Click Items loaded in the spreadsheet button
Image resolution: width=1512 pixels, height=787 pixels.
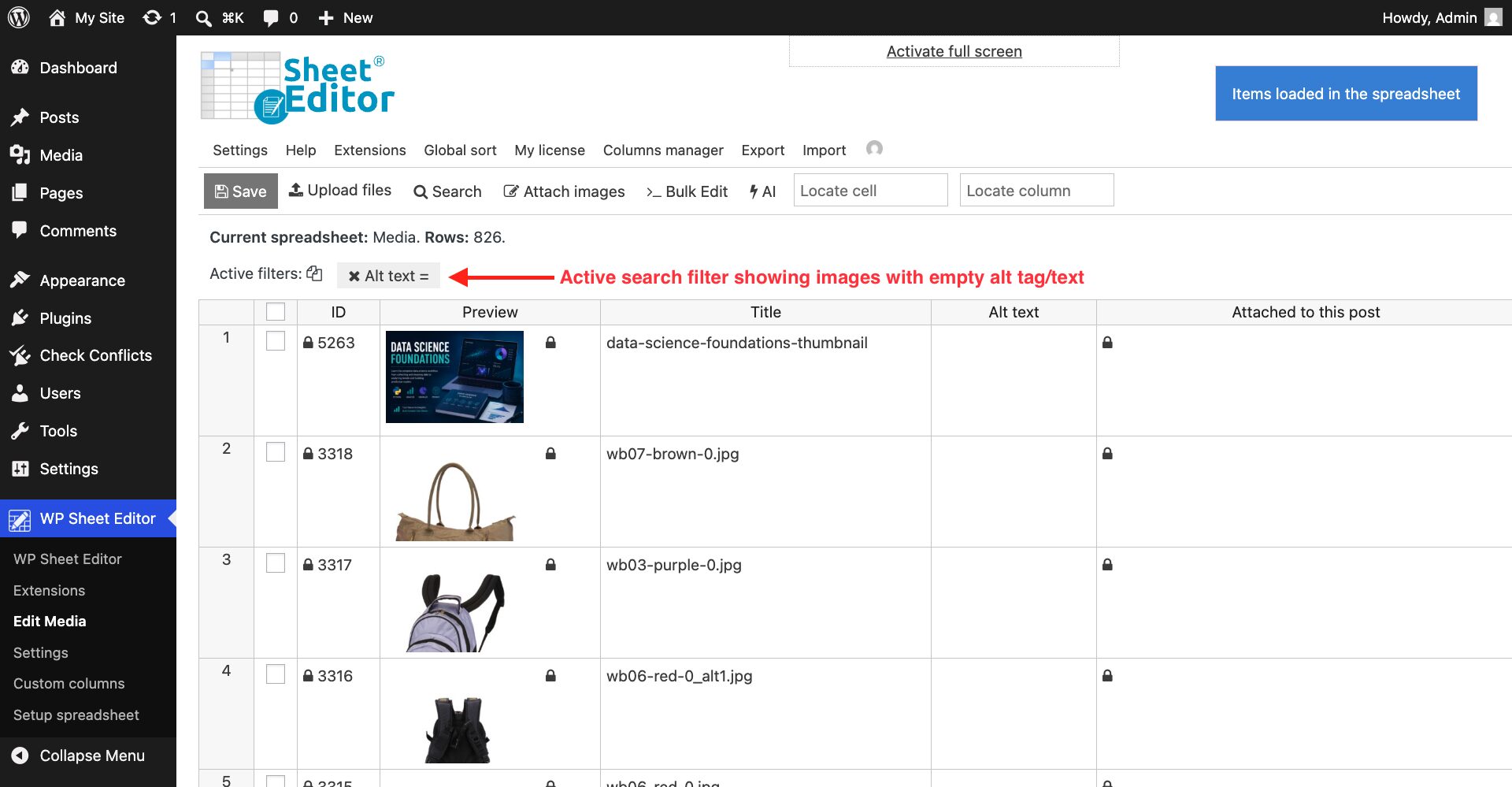[x=1346, y=94]
